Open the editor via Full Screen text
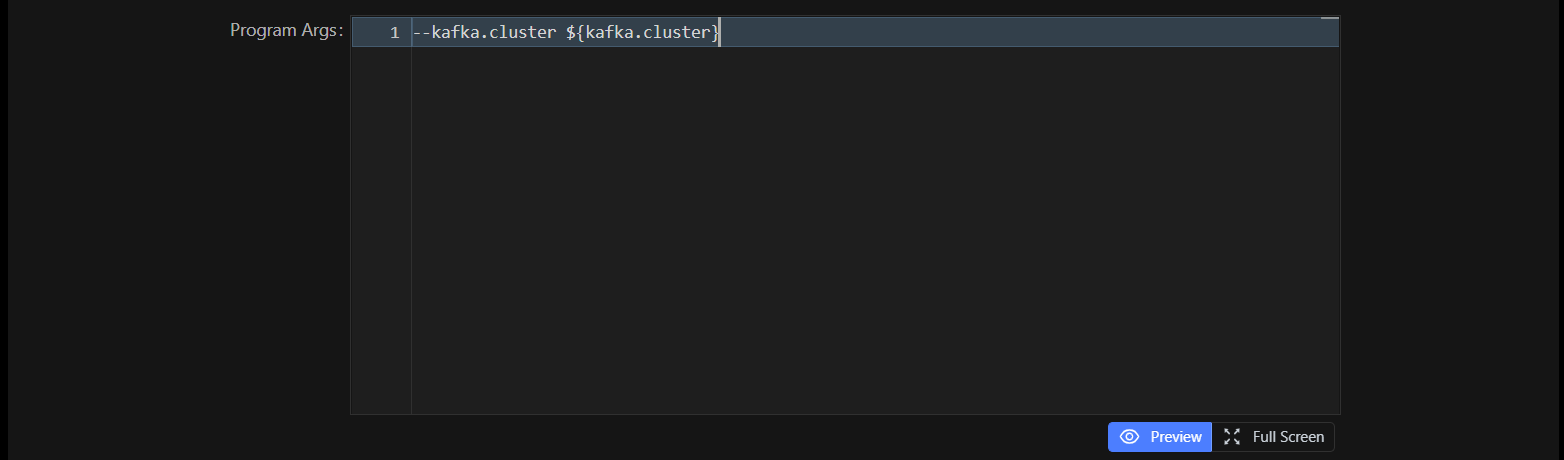1564x460 pixels. pyautogui.click(x=1288, y=437)
